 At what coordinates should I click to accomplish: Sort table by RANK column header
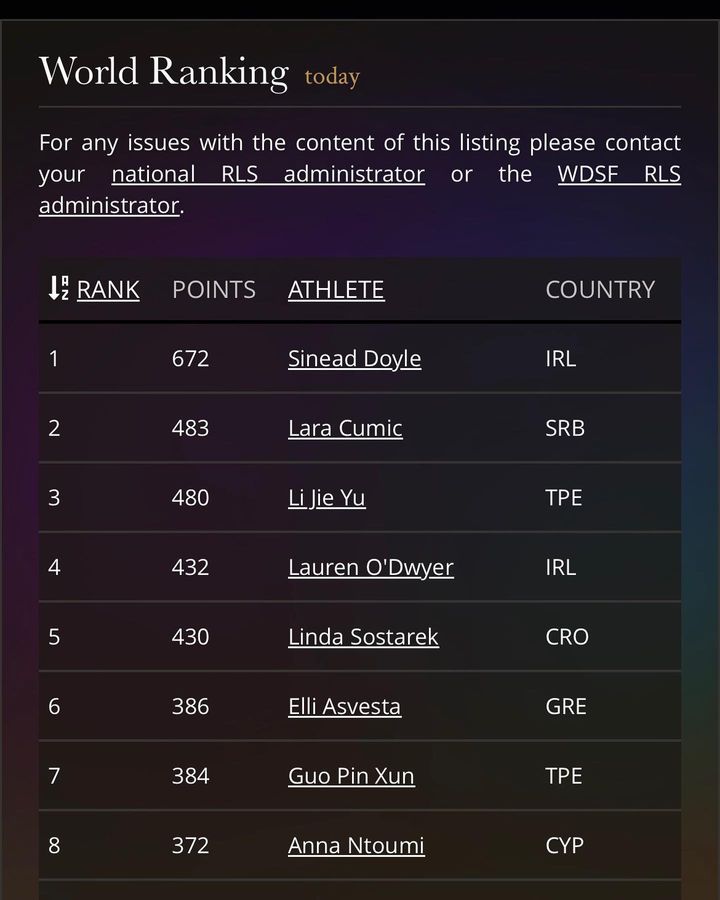[x=108, y=290]
